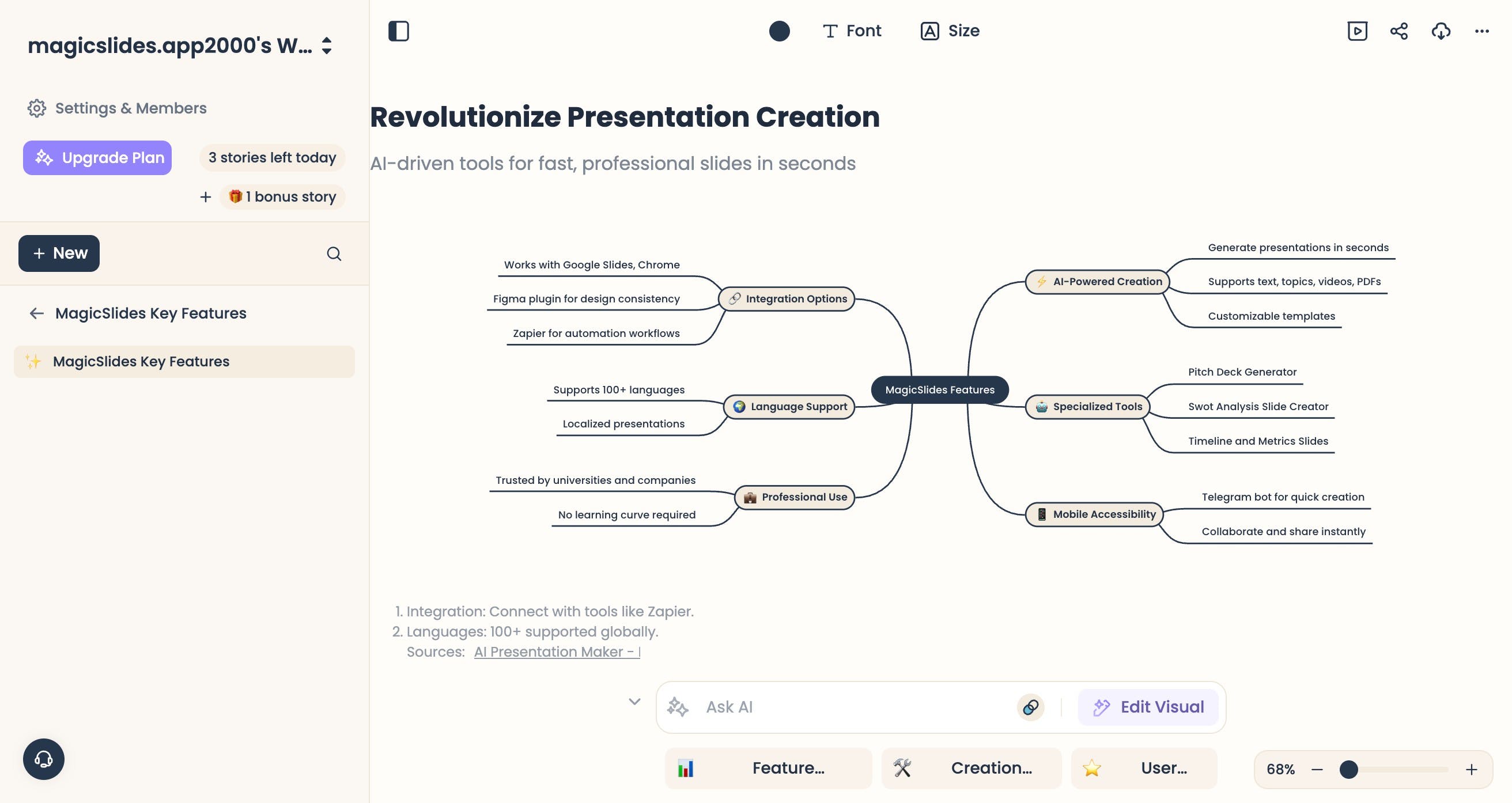
Task: Click the Upgrade Plan button
Action: click(x=97, y=157)
